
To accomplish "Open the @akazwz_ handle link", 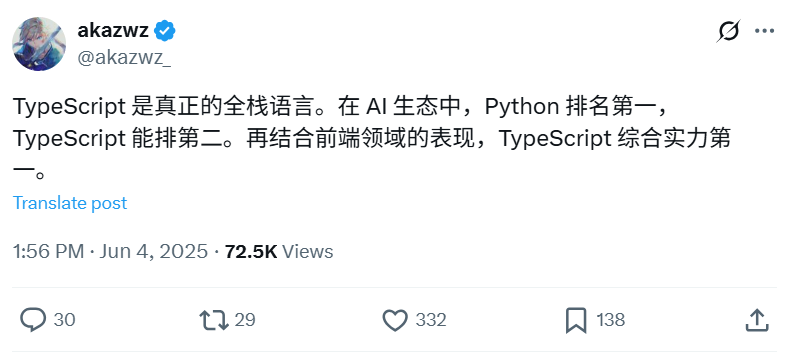I will [x=124, y=58].
